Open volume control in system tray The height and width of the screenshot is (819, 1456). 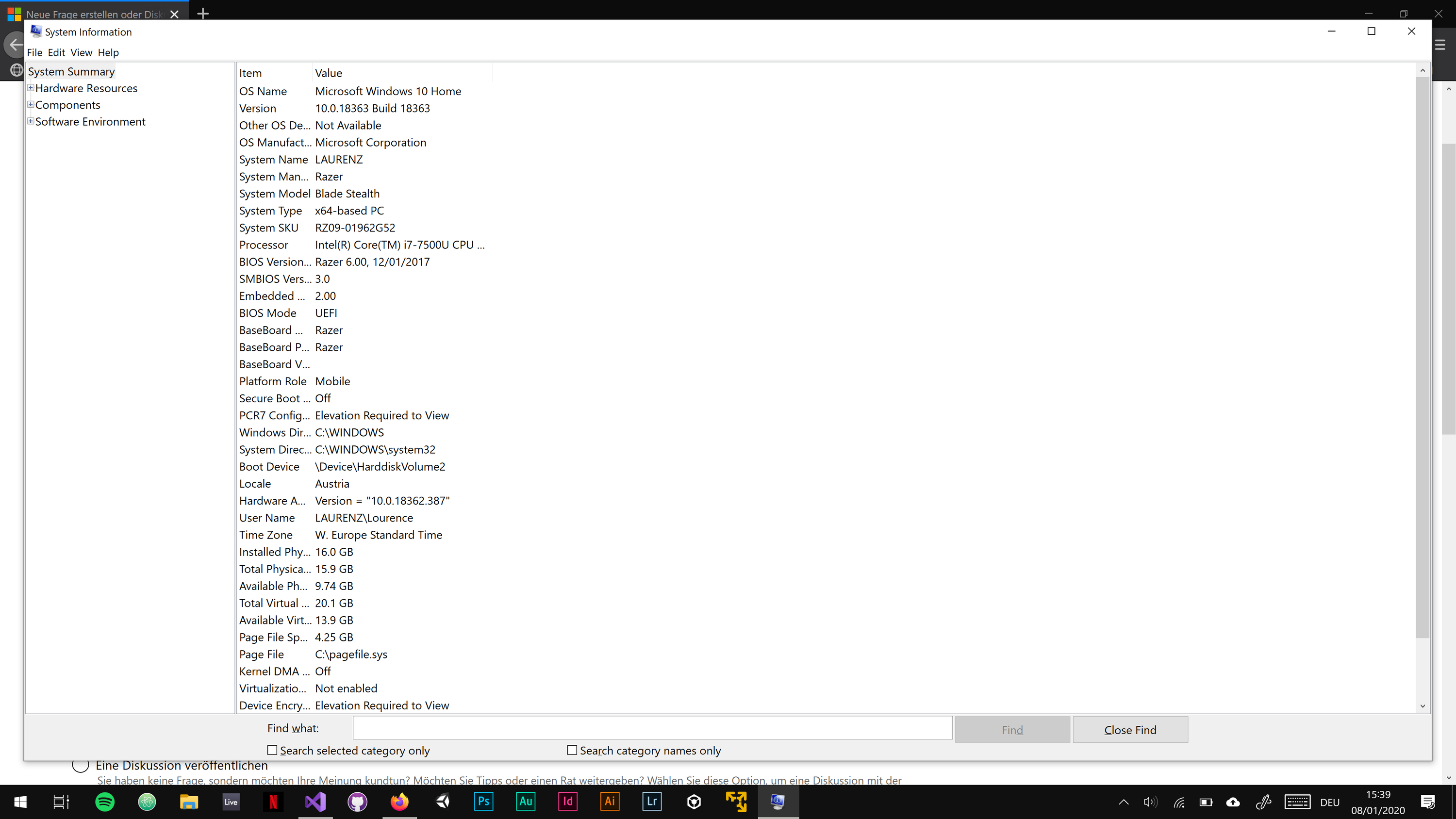(x=1150, y=802)
